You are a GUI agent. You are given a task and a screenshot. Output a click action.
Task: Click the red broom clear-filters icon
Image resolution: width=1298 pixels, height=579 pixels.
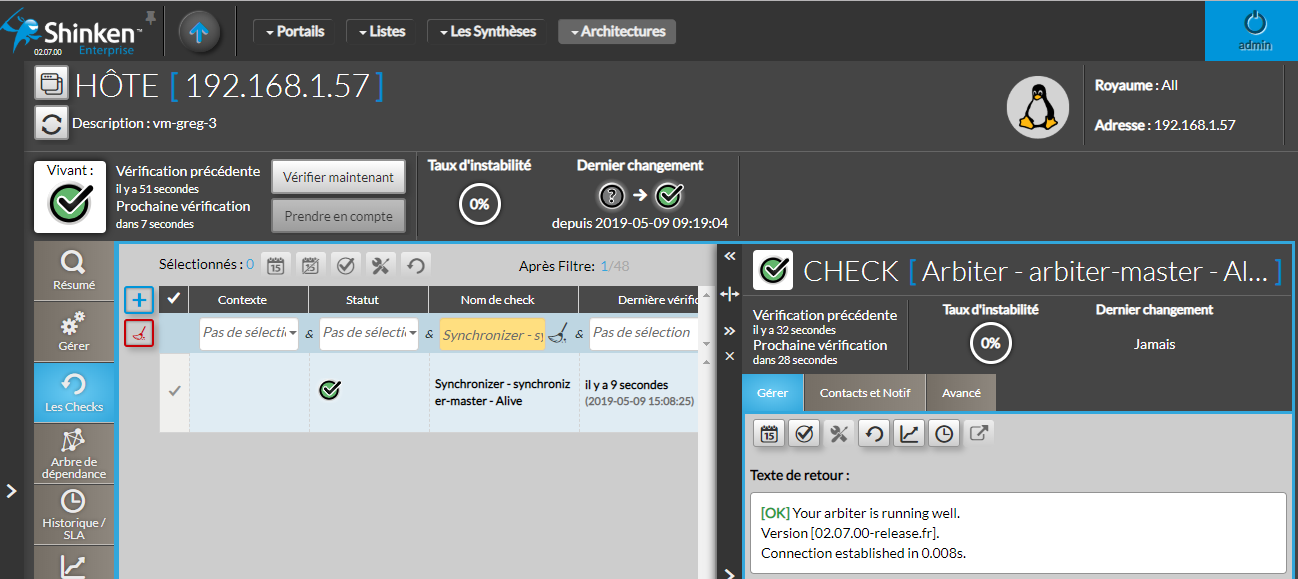point(139,333)
